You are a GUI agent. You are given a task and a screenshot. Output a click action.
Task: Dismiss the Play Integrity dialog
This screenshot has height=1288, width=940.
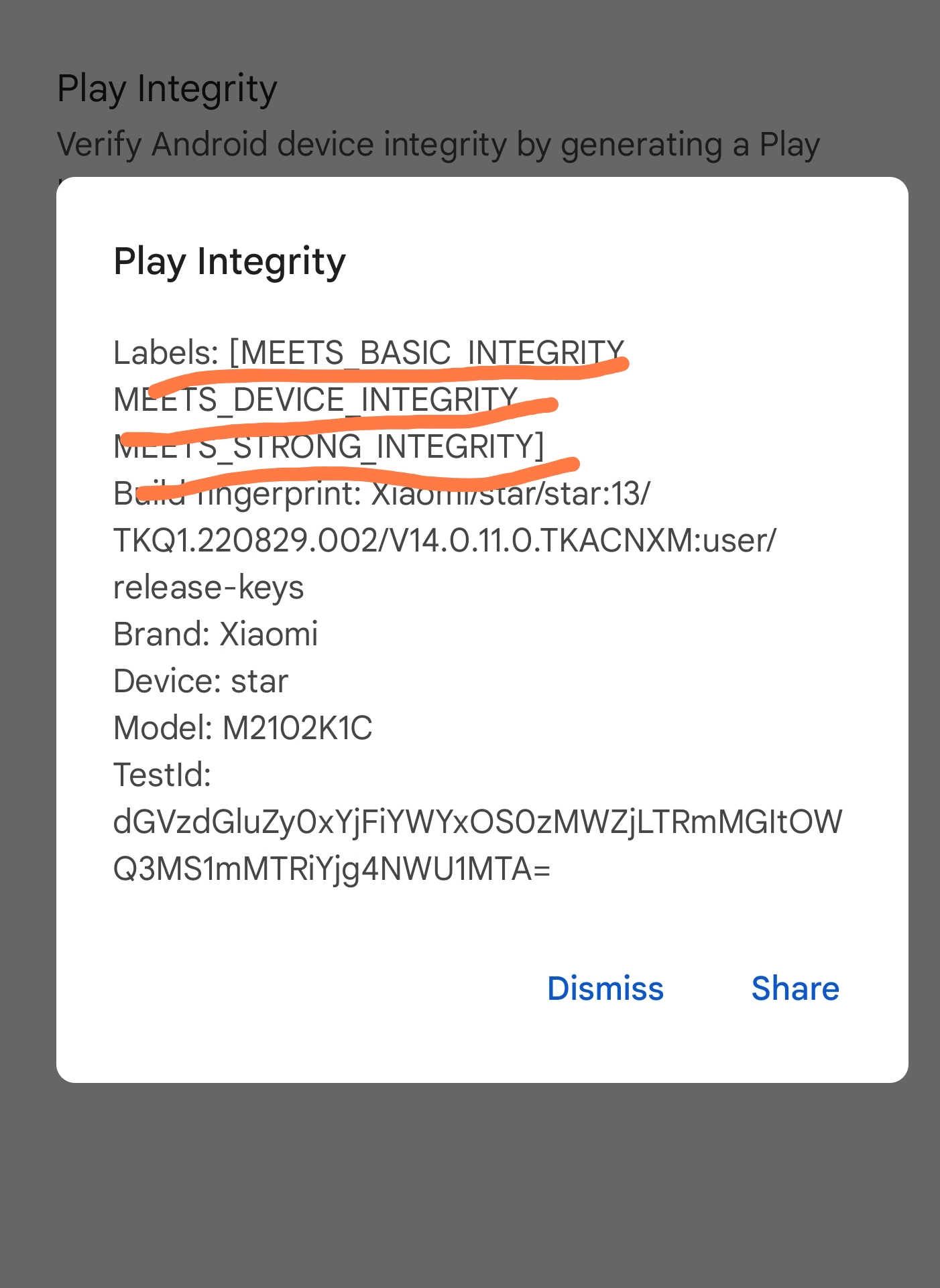point(605,988)
